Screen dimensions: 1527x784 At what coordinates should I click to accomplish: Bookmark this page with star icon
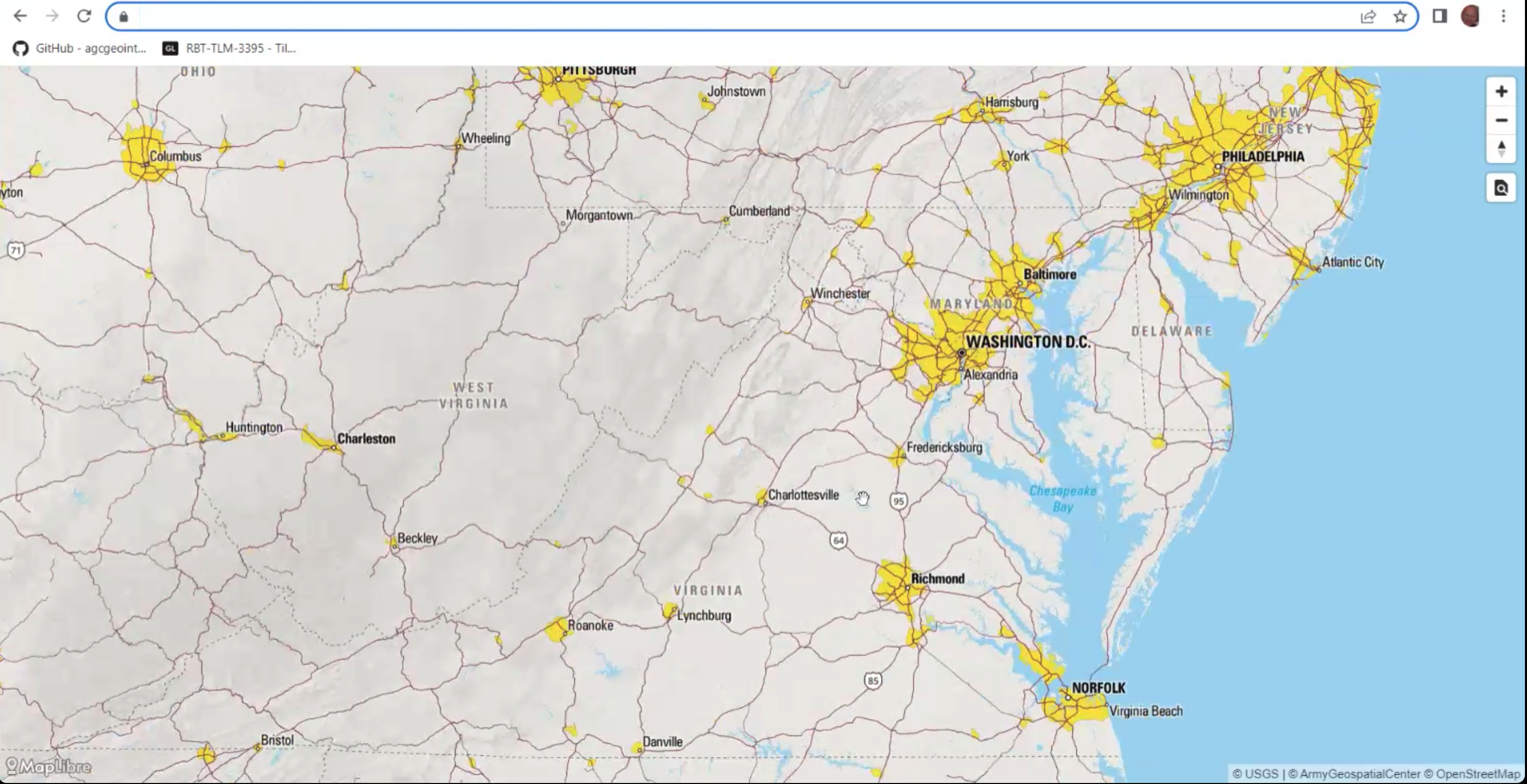1400,16
